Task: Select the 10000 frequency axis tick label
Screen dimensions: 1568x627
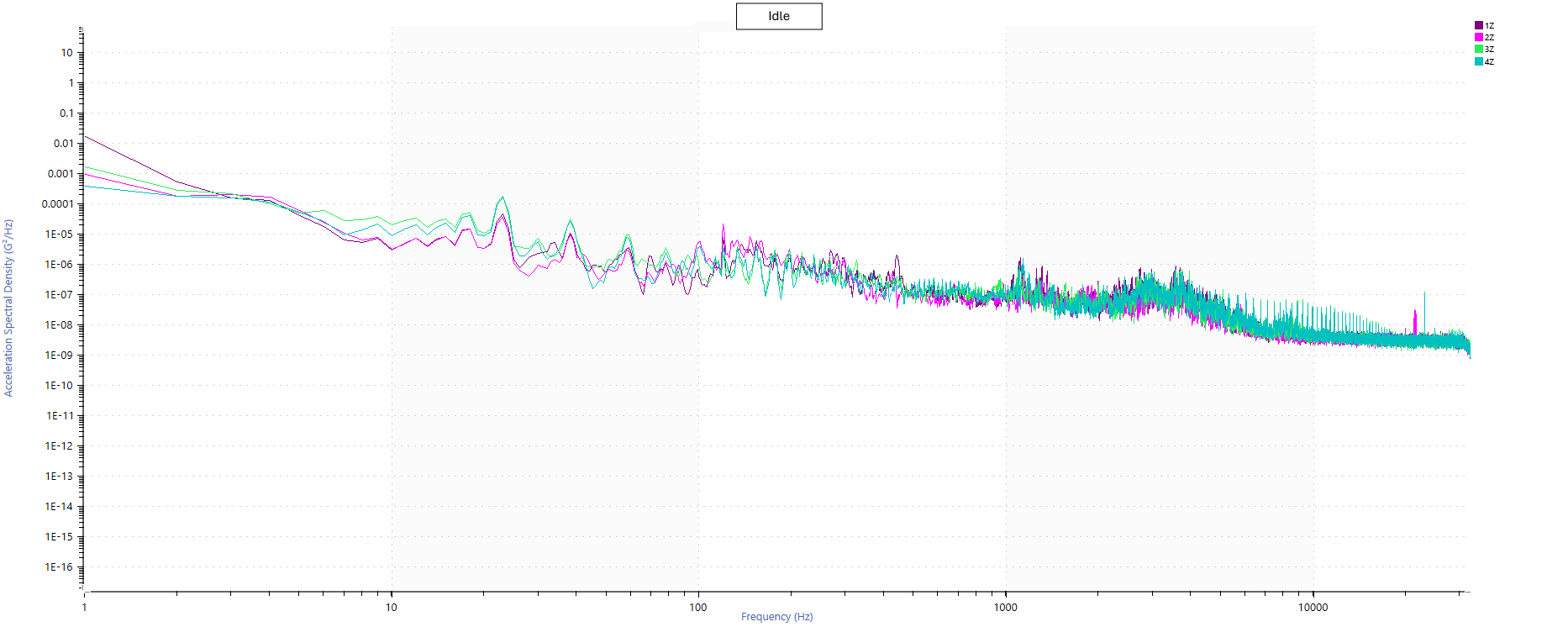Action: (x=1313, y=608)
